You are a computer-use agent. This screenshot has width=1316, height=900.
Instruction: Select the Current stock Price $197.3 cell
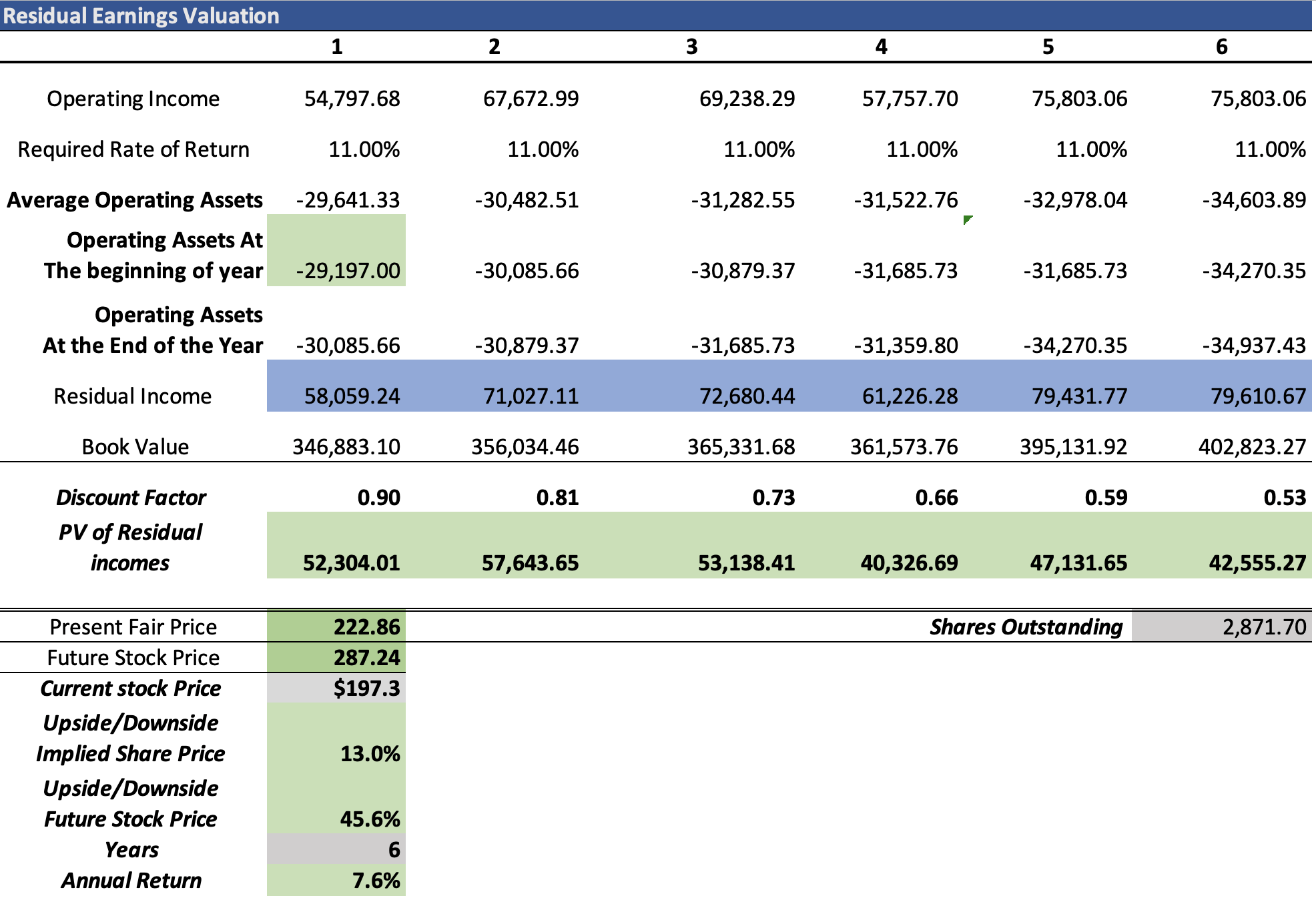[x=366, y=688]
